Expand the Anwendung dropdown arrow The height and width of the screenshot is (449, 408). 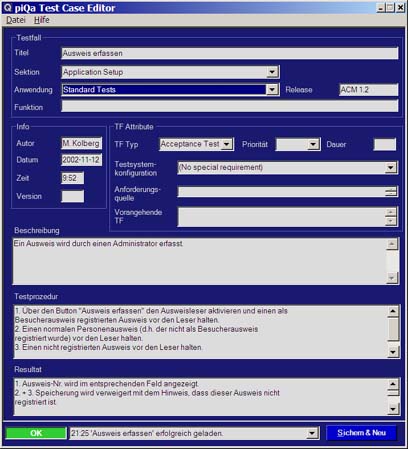click(x=272, y=89)
